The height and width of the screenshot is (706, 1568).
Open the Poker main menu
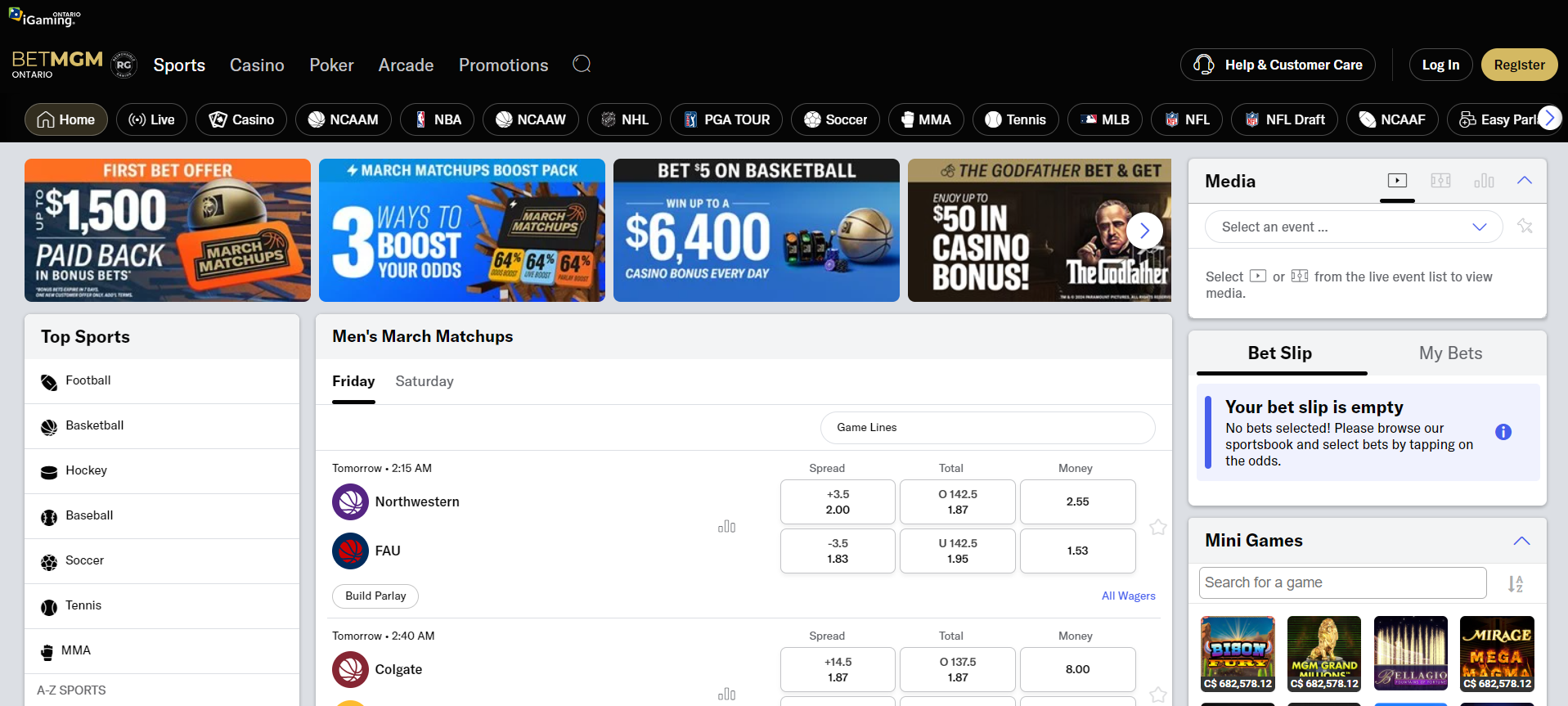(331, 65)
